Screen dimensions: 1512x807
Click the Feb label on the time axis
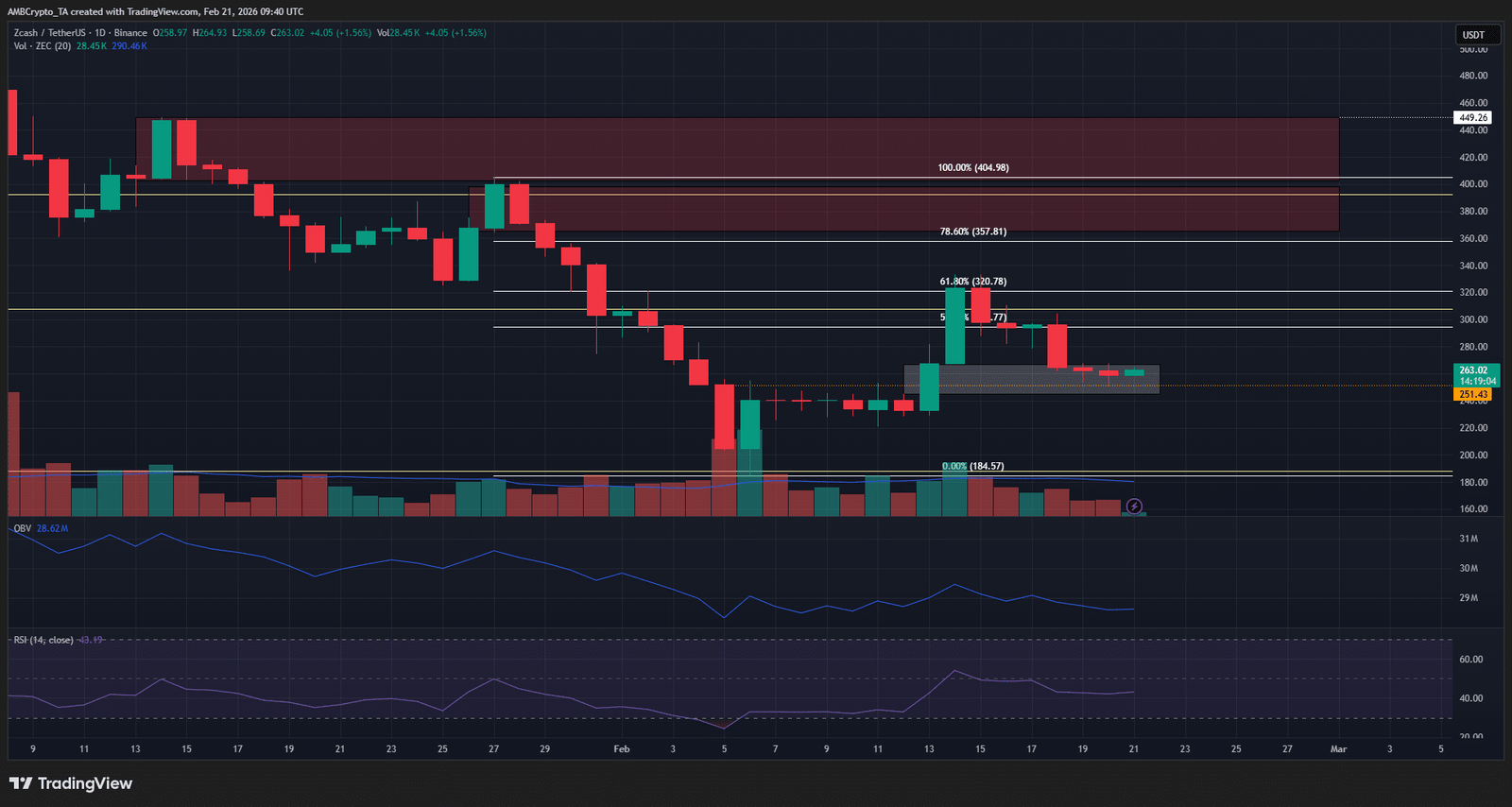(621, 749)
